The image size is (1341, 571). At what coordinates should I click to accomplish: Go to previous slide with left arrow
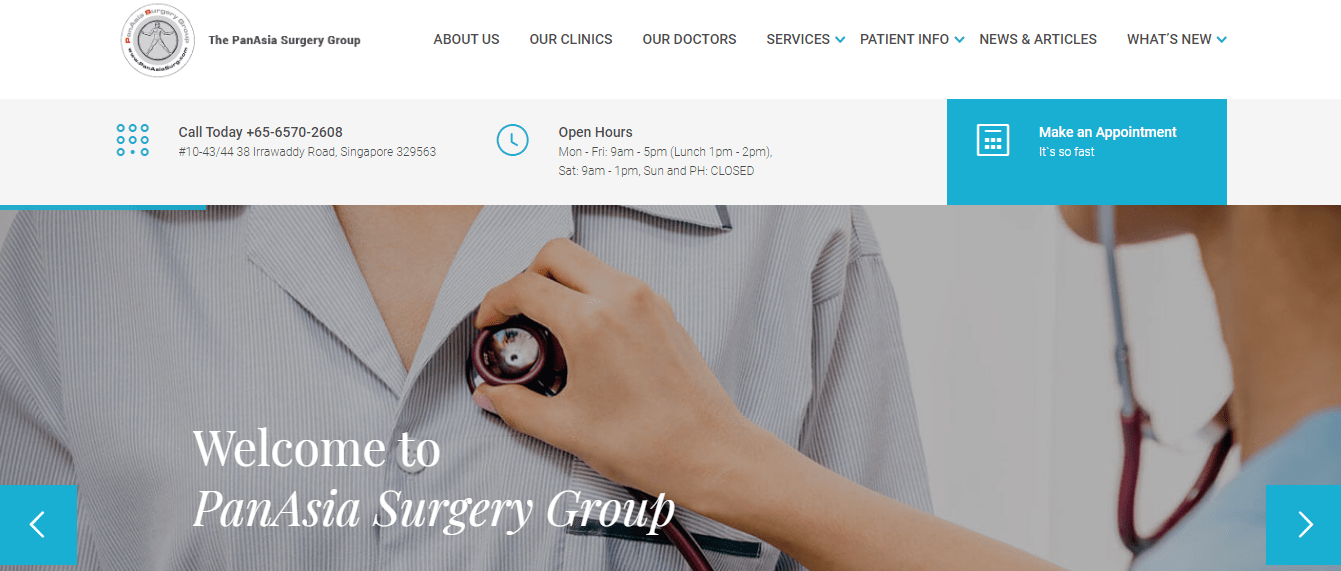click(38, 525)
